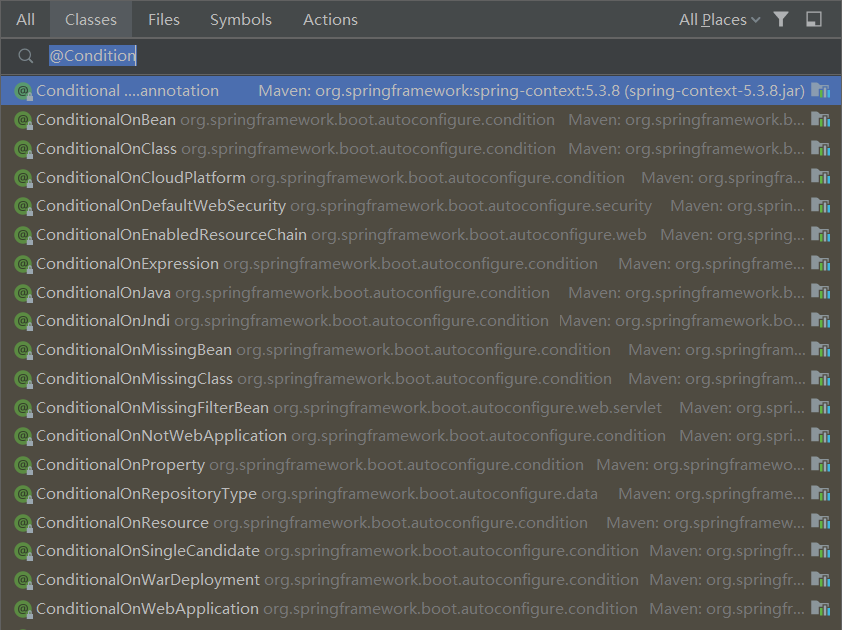The image size is (842, 630).
Task: Select ConditionalOnMissingFilterBean result
Action: (421, 408)
